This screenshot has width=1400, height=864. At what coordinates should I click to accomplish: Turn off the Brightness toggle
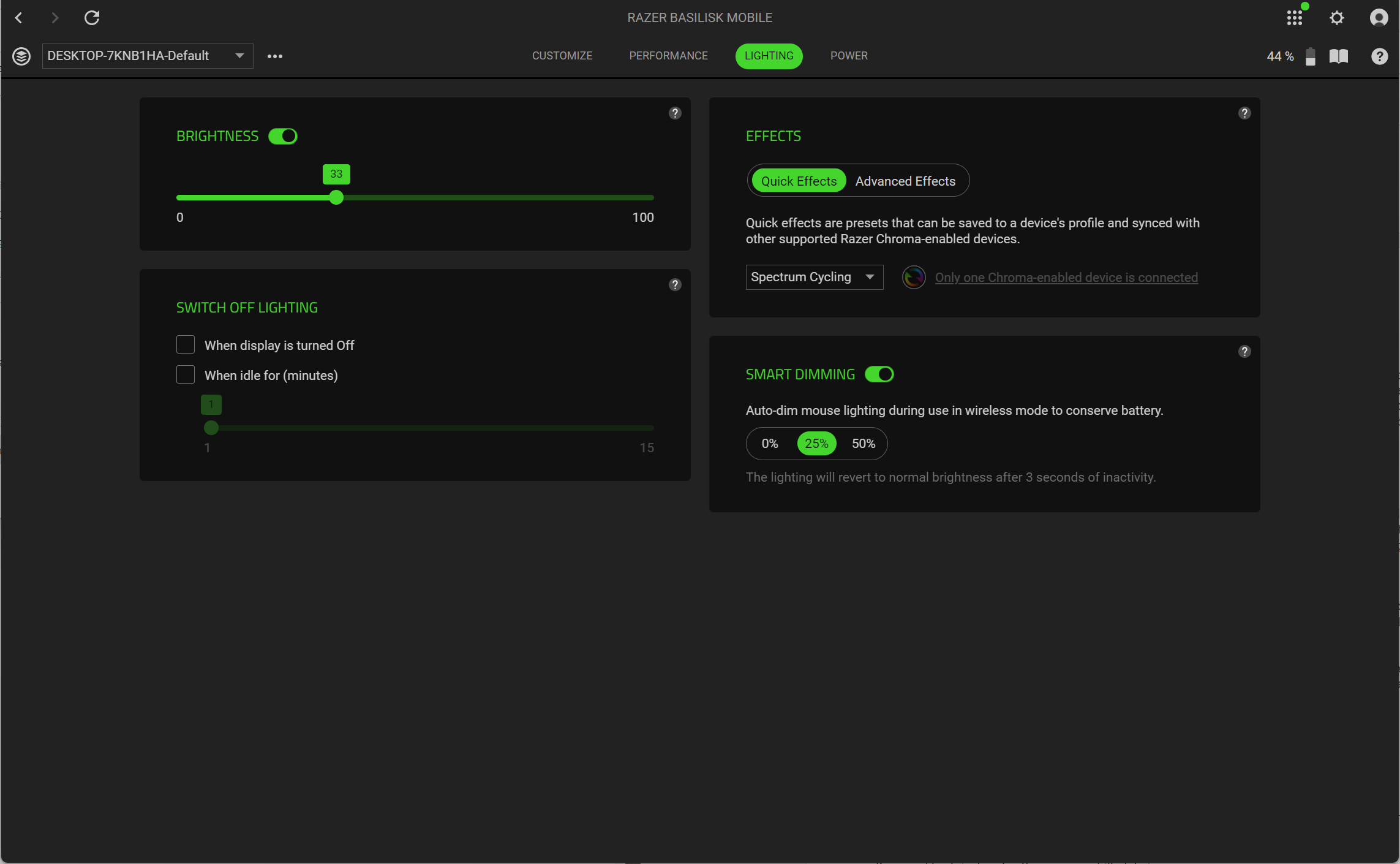click(x=283, y=136)
